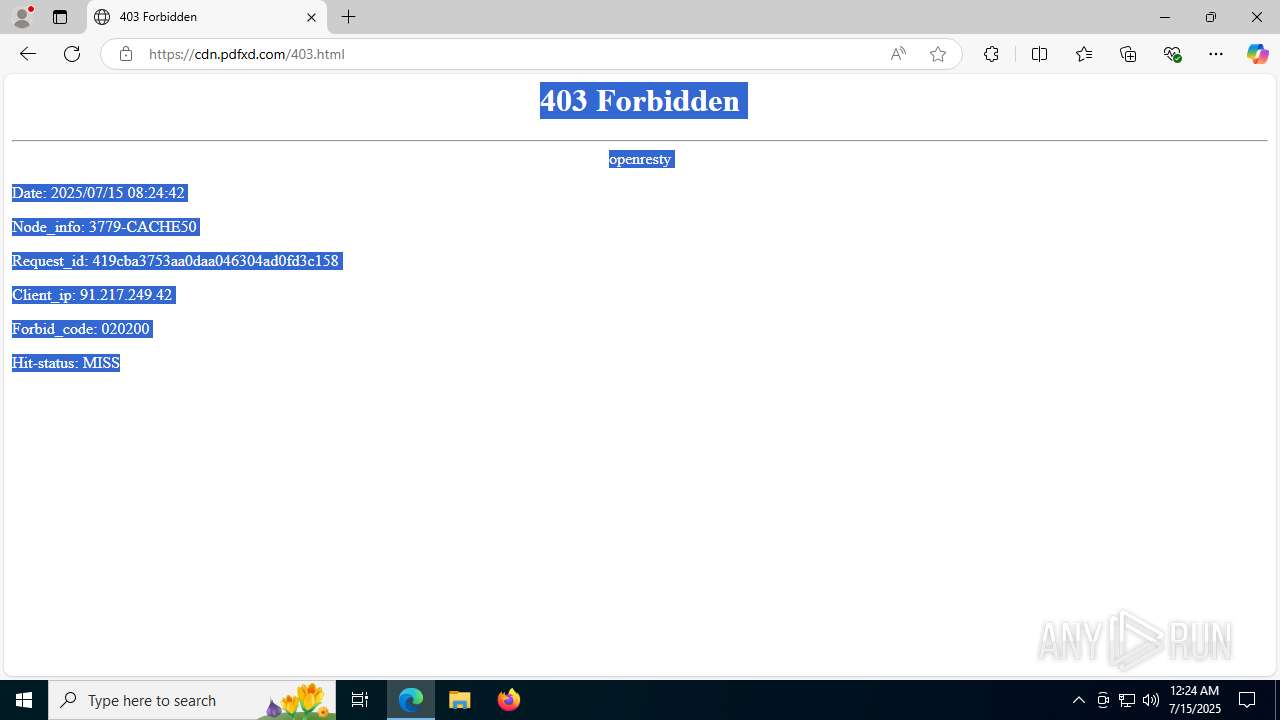The width and height of the screenshot is (1280, 720).
Task: Show hidden tray icons chevron
Action: tap(1078, 700)
